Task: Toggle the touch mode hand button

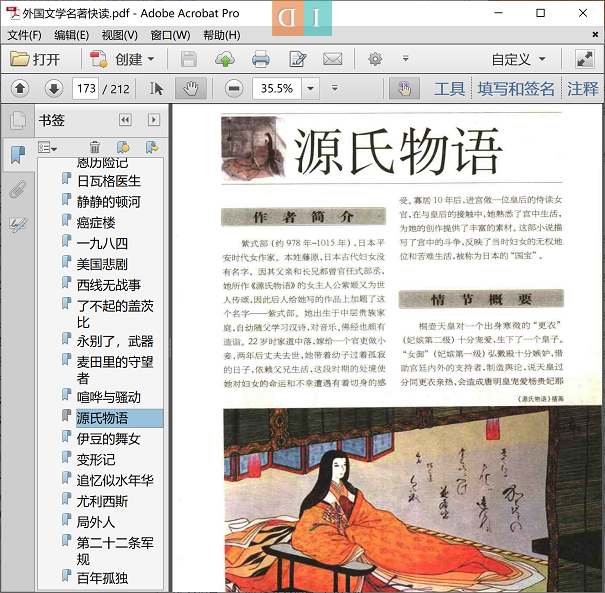Action: coord(404,89)
